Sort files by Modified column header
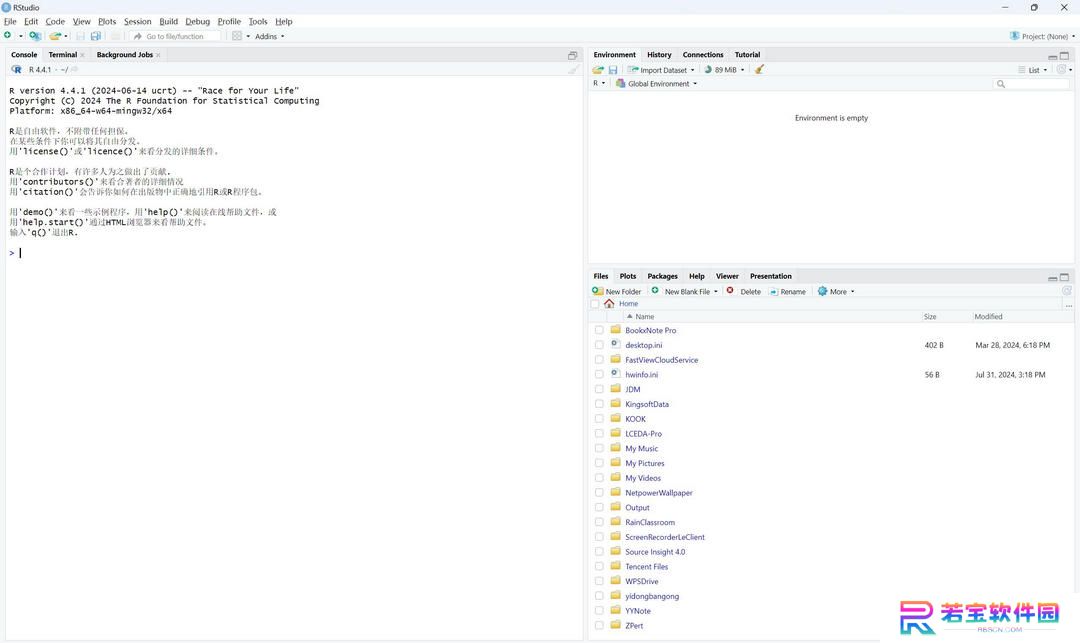The height and width of the screenshot is (643, 1080). (988, 317)
